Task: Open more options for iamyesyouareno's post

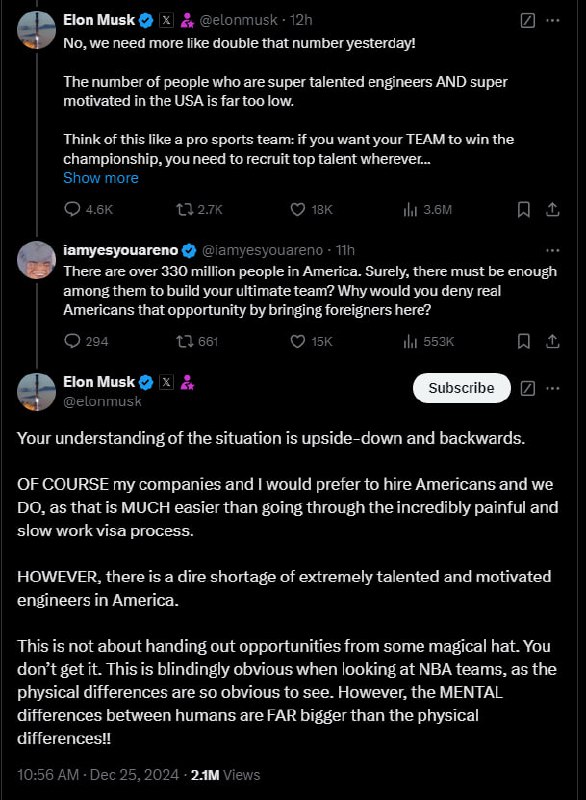Action: (x=553, y=251)
